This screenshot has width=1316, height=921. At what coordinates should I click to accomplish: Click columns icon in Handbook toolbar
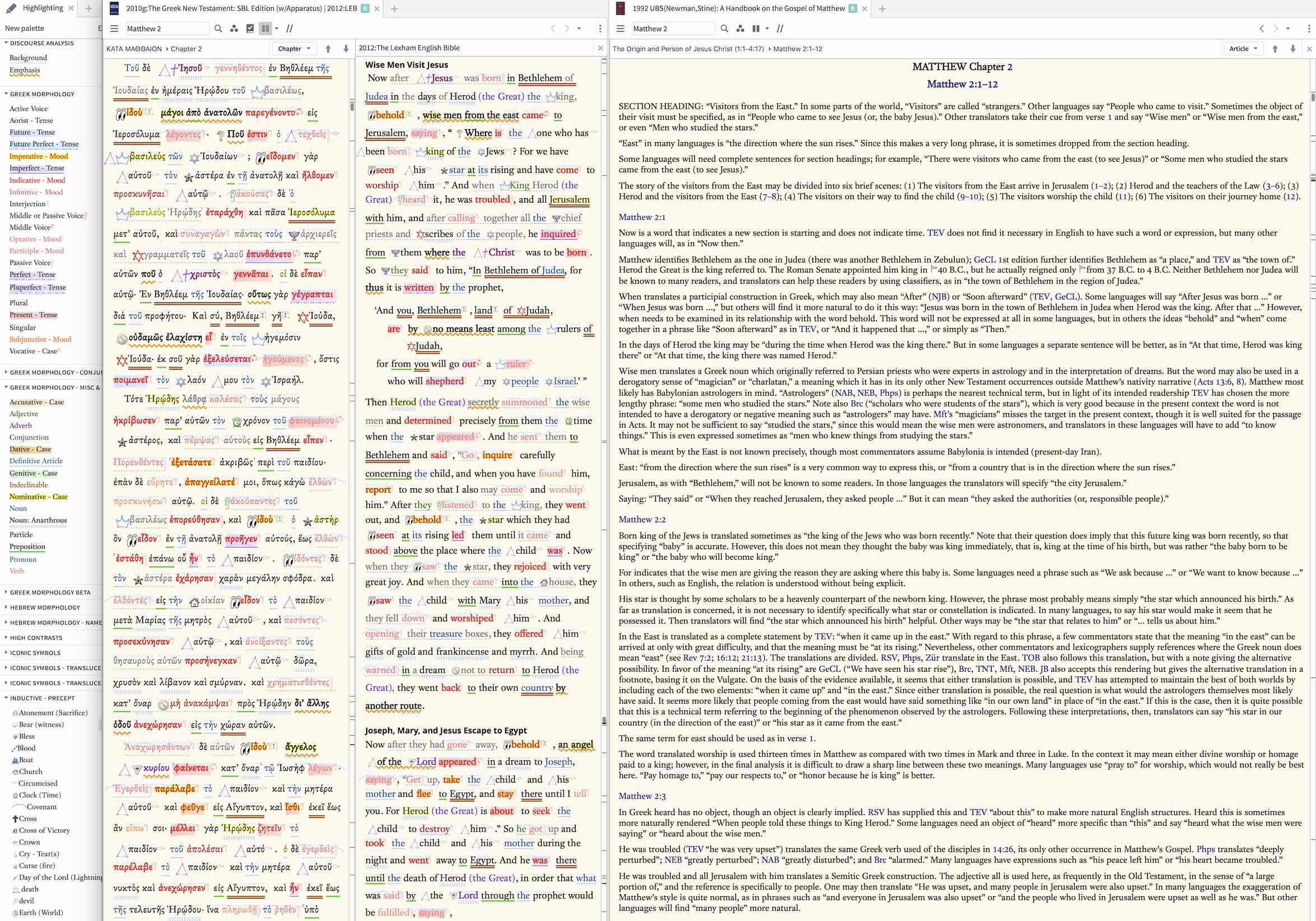756,28
